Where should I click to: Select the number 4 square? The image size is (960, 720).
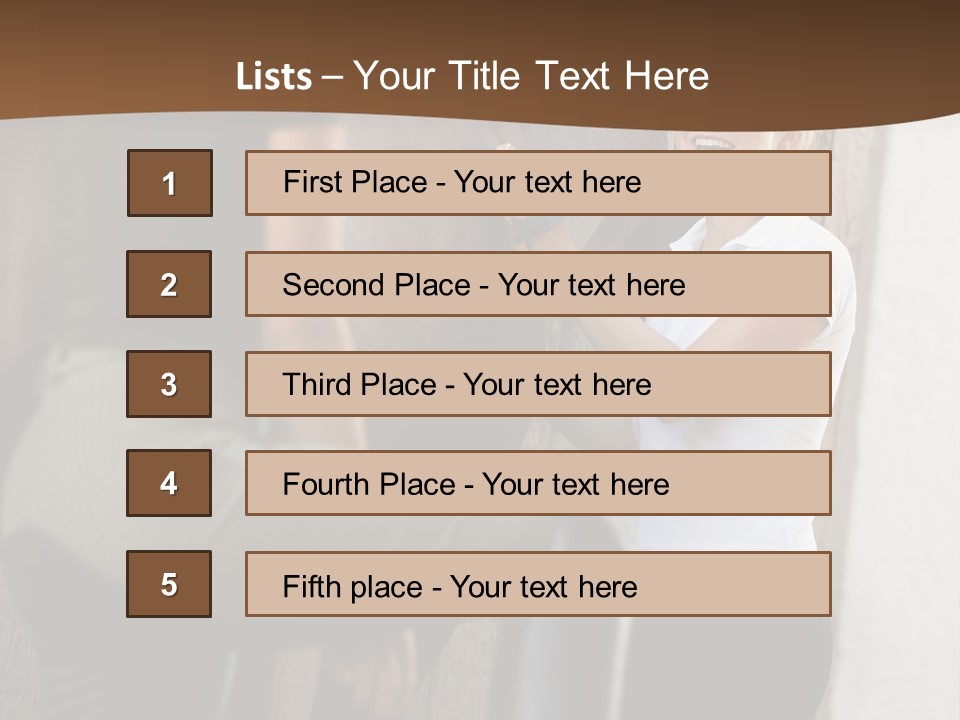point(169,483)
